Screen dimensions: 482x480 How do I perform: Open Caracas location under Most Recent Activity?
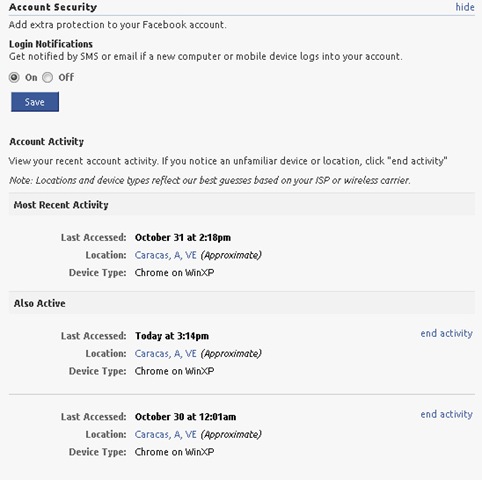pos(166,255)
